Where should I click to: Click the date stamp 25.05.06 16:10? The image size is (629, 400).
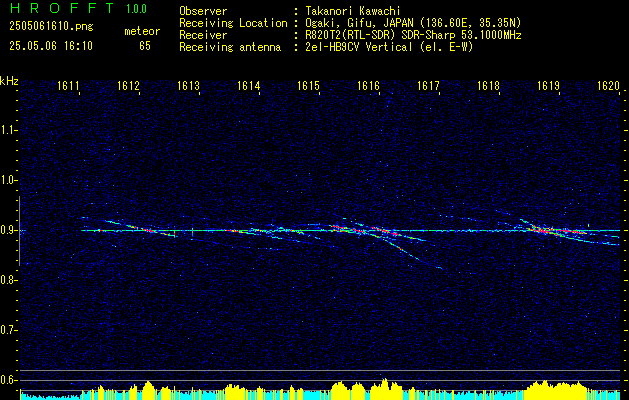pos(51,46)
